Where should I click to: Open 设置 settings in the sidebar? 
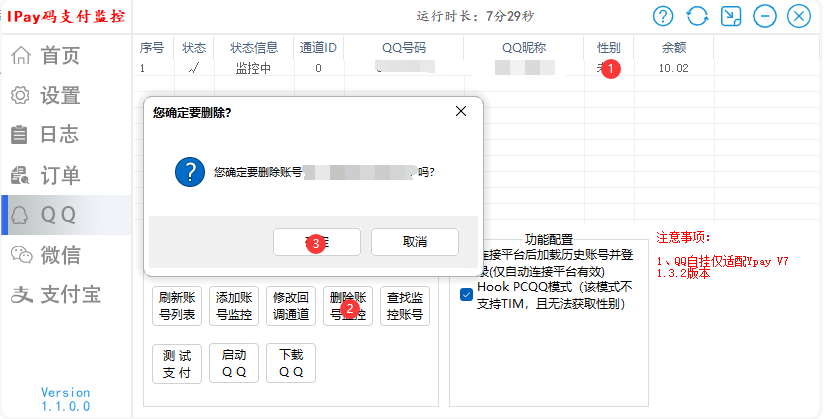click(x=66, y=95)
